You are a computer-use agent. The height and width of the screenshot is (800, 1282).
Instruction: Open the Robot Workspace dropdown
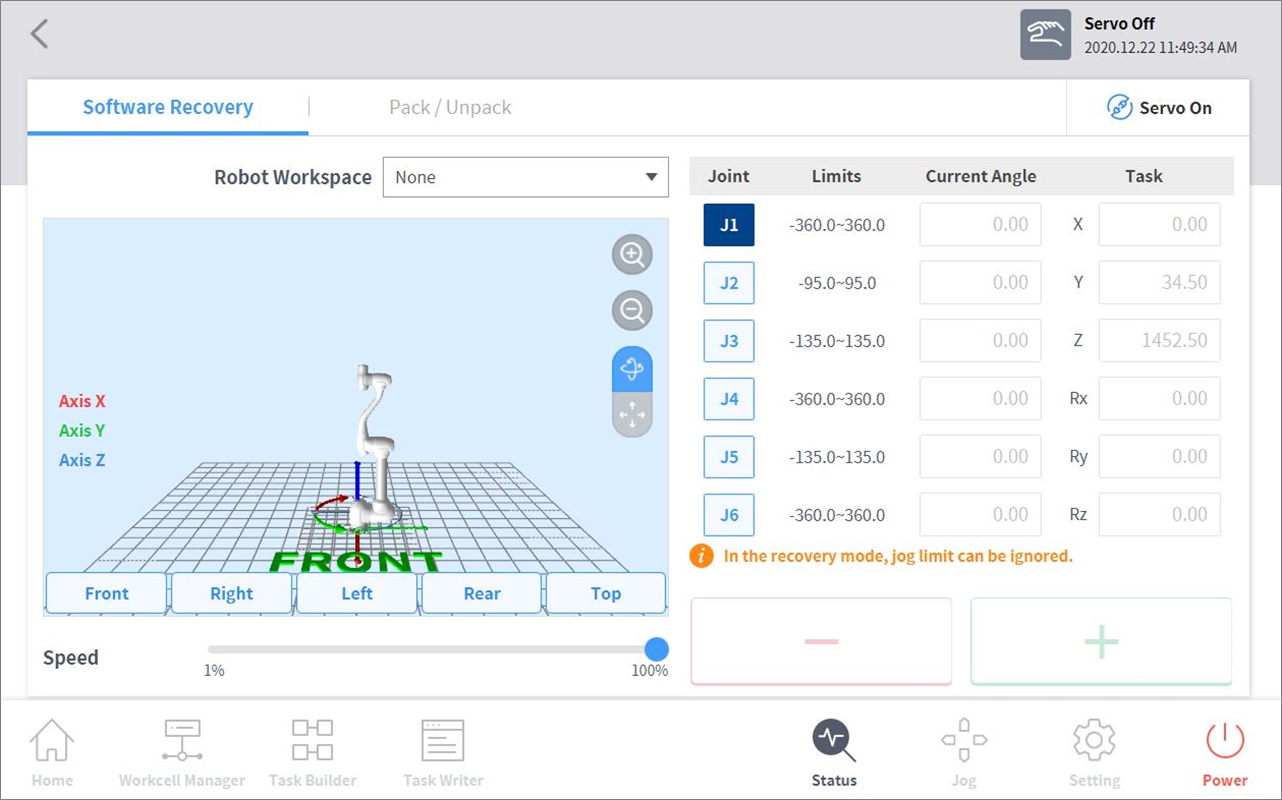tap(525, 178)
